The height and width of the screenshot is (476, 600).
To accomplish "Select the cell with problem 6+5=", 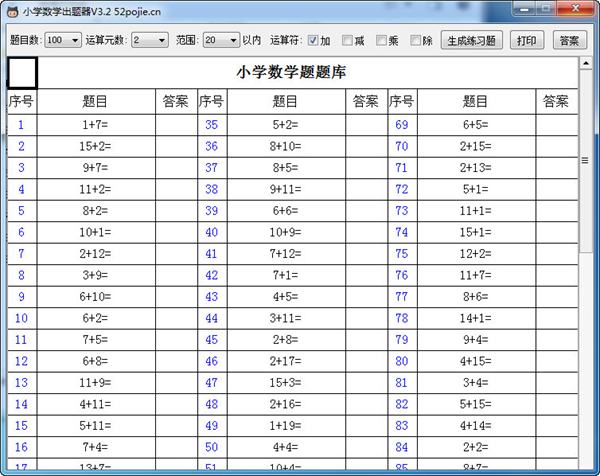I will tap(476, 125).
